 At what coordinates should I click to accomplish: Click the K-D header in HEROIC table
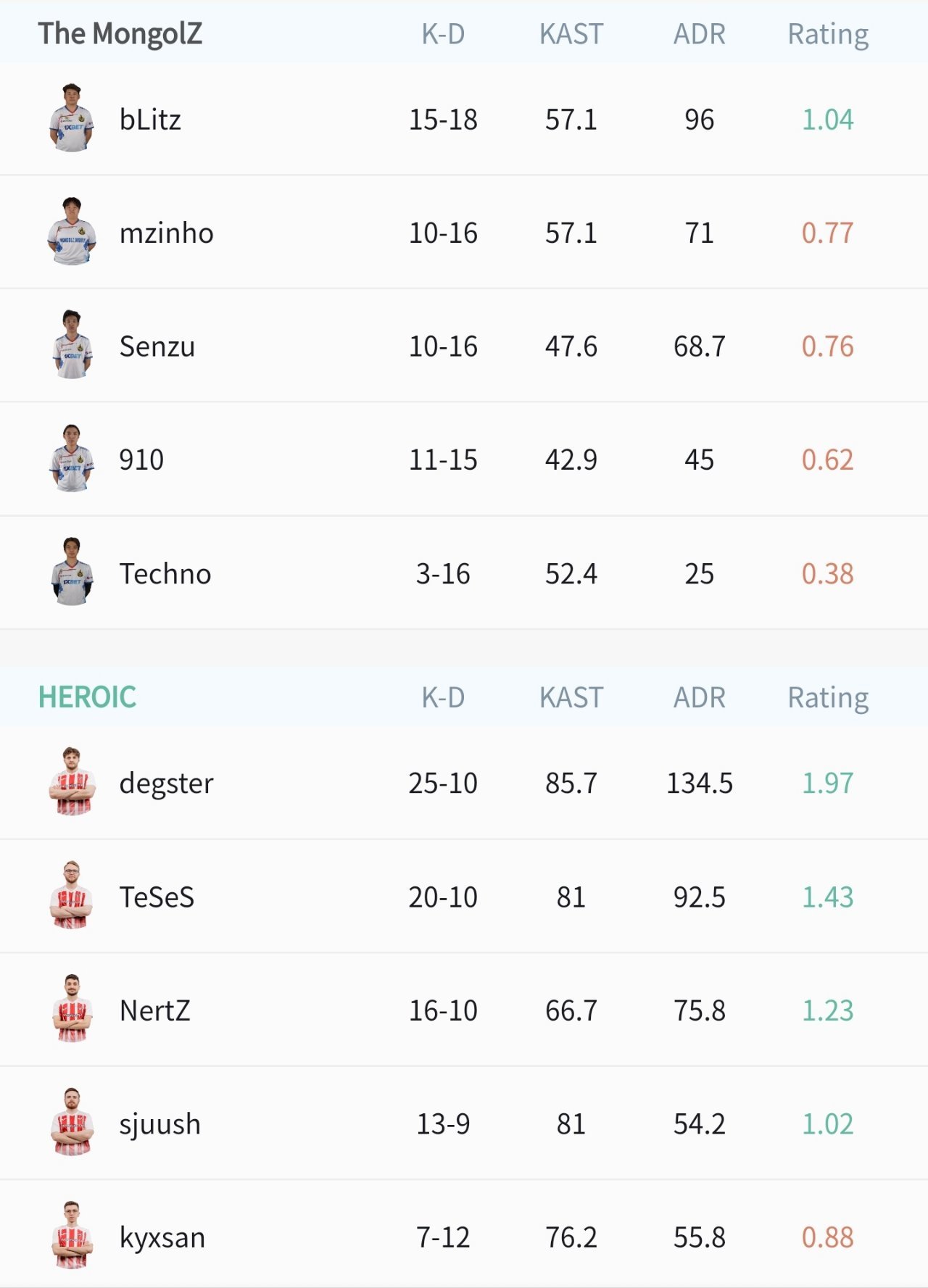point(443,697)
